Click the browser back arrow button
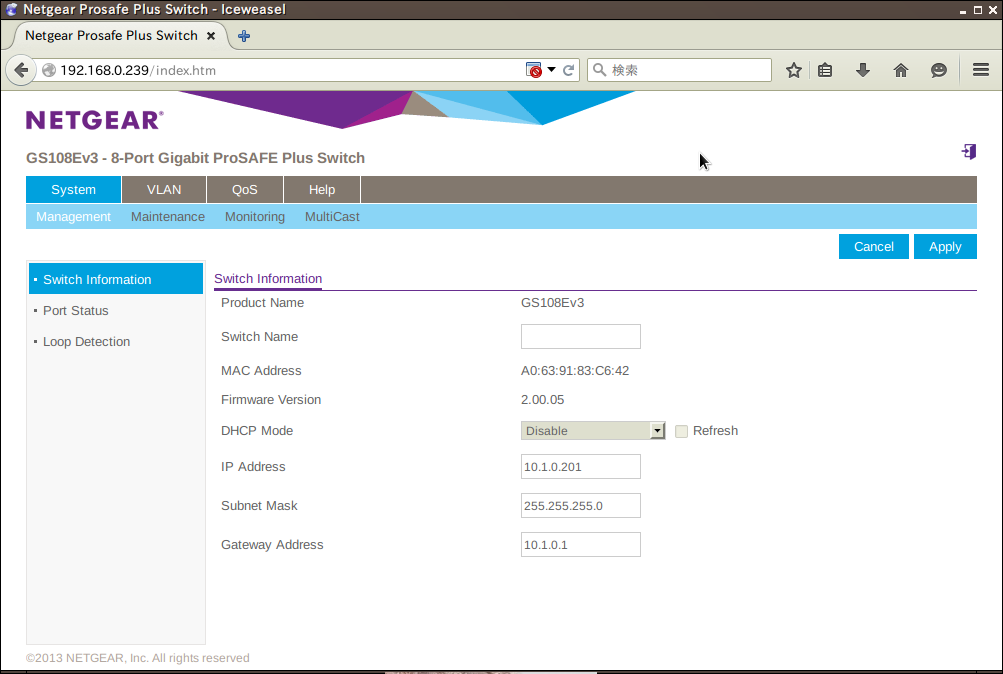 (x=21, y=70)
